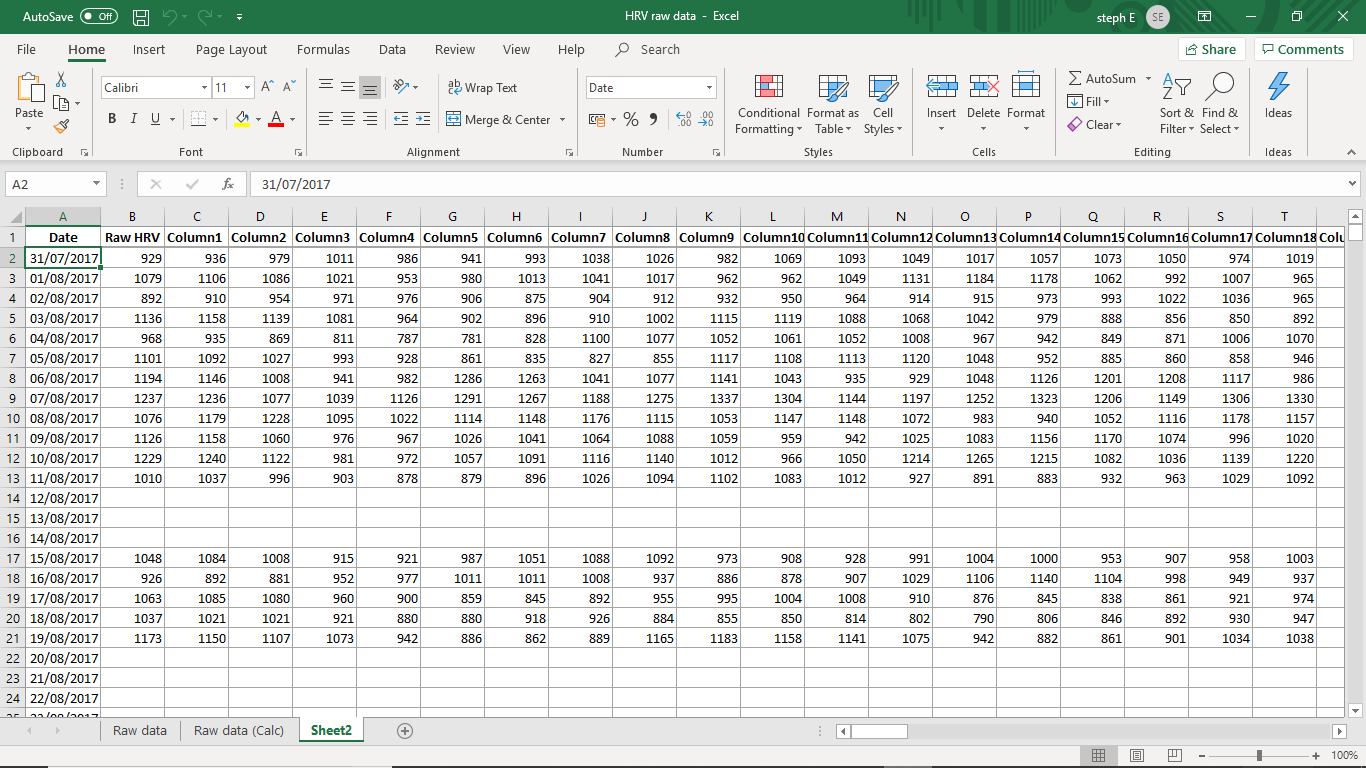Switch to Raw data (Calc) sheet
The height and width of the screenshot is (768, 1366).
[x=239, y=731]
